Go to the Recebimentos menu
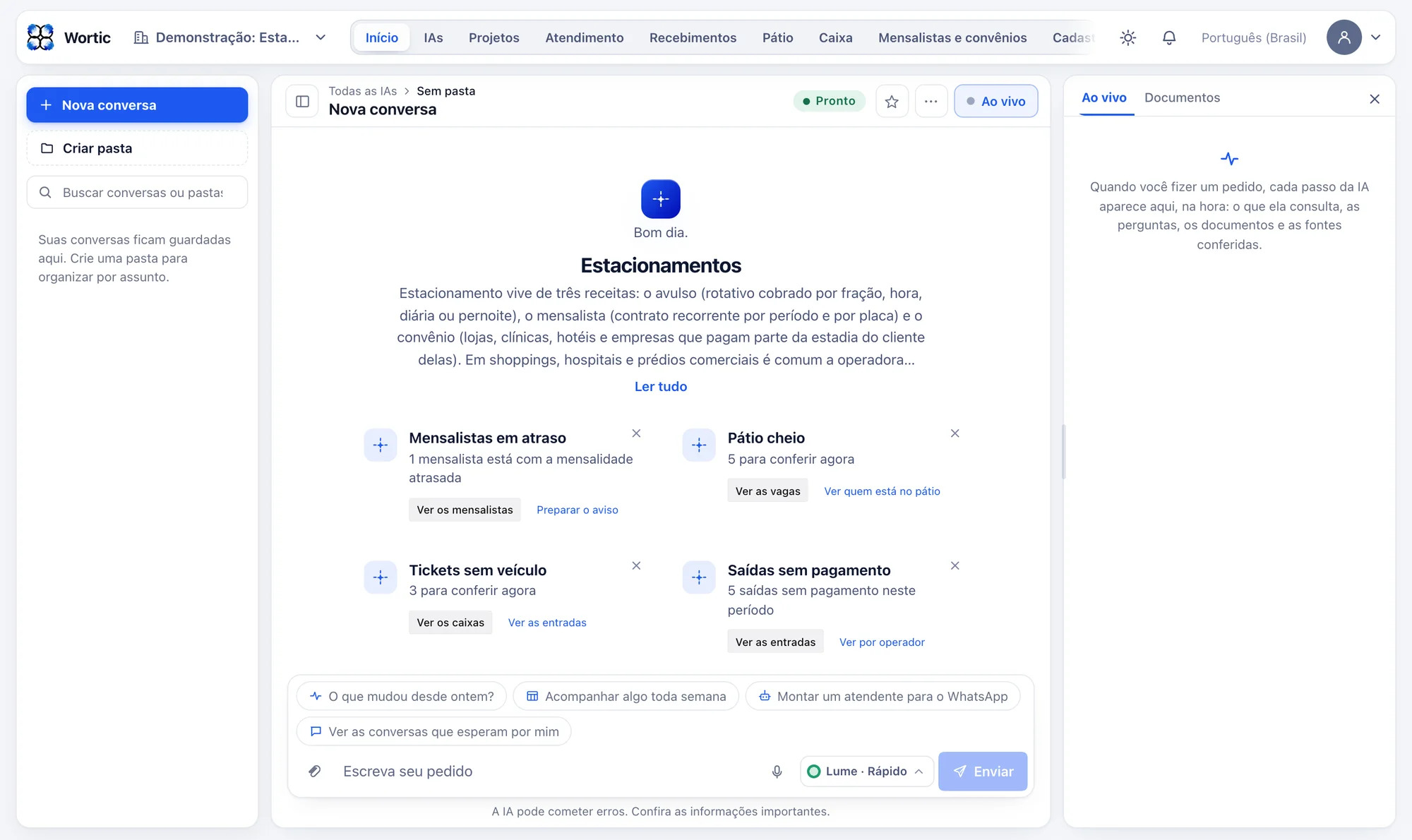The image size is (1412, 840). pyautogui.click(x=693, y=37)
